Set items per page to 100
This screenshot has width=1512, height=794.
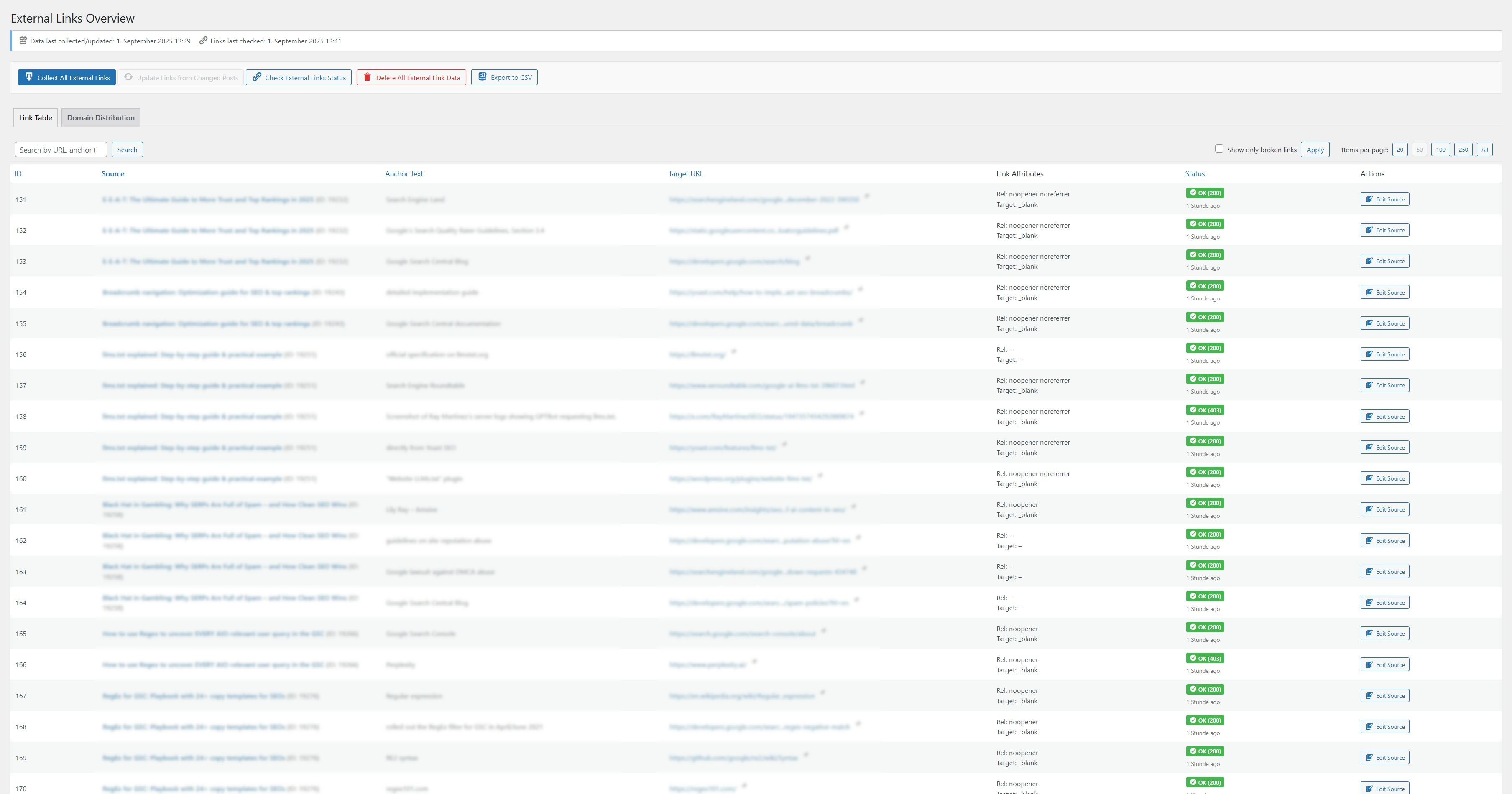(1440, 150)
